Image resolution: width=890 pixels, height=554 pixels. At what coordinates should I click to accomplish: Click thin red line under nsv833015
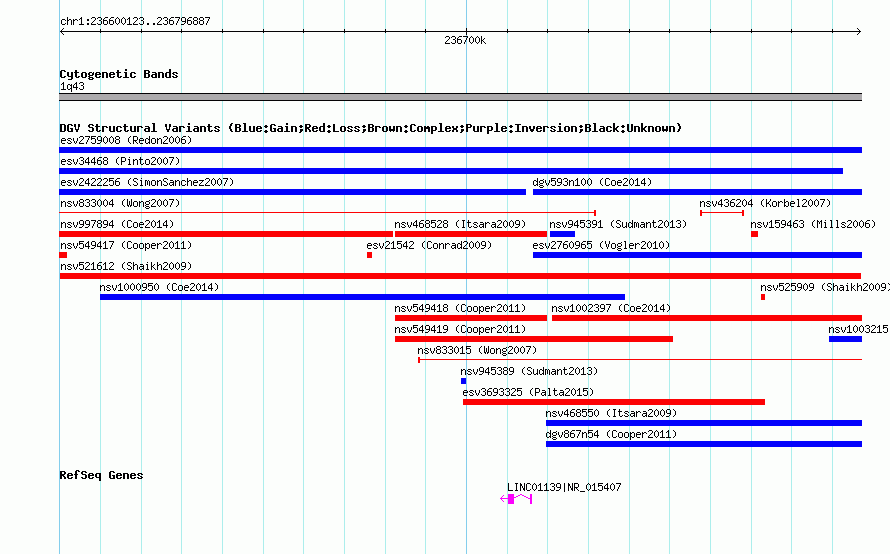640,359
